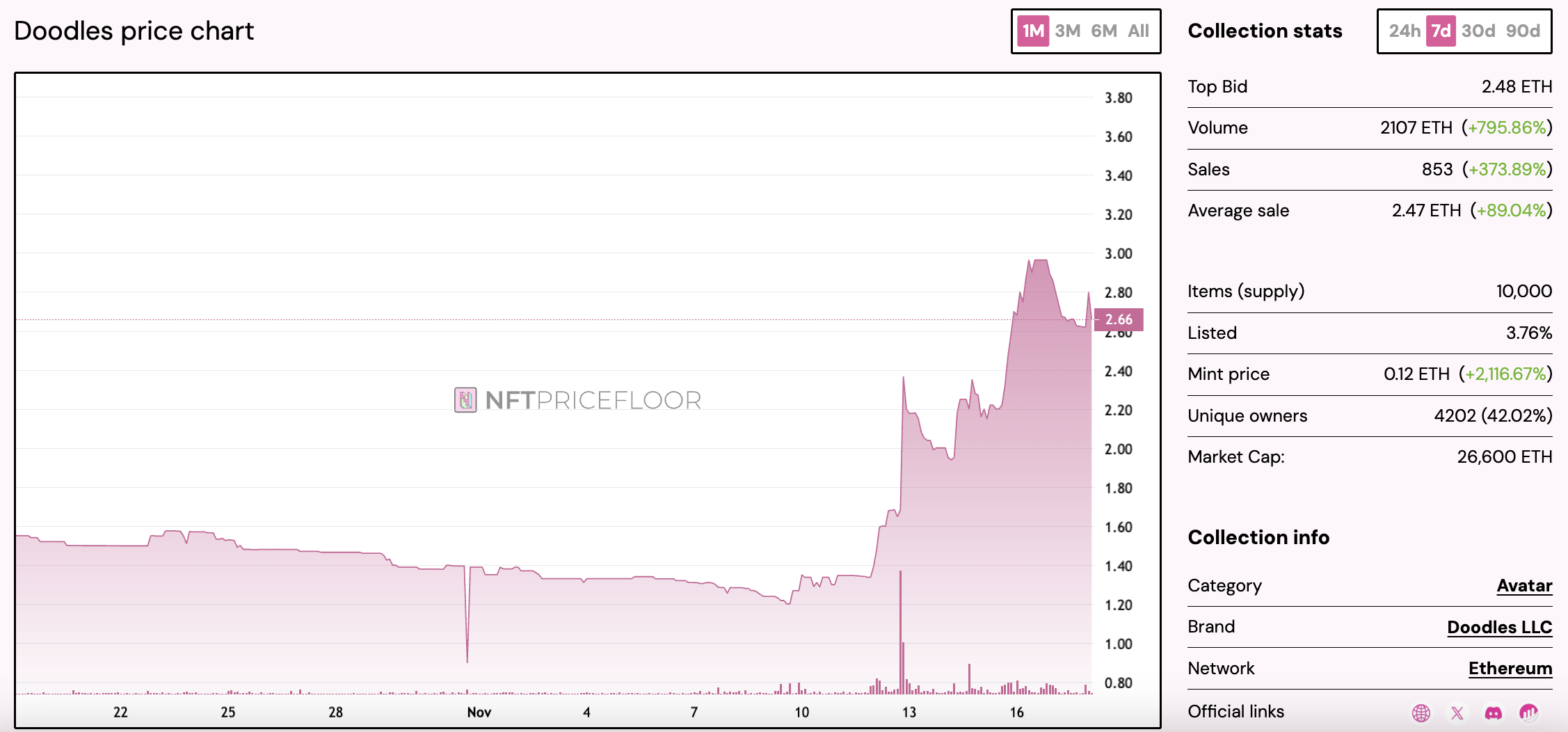Switch price chart to 3M range
The width and height of the screenshot is (1568, 732).
coord(1067,31)
